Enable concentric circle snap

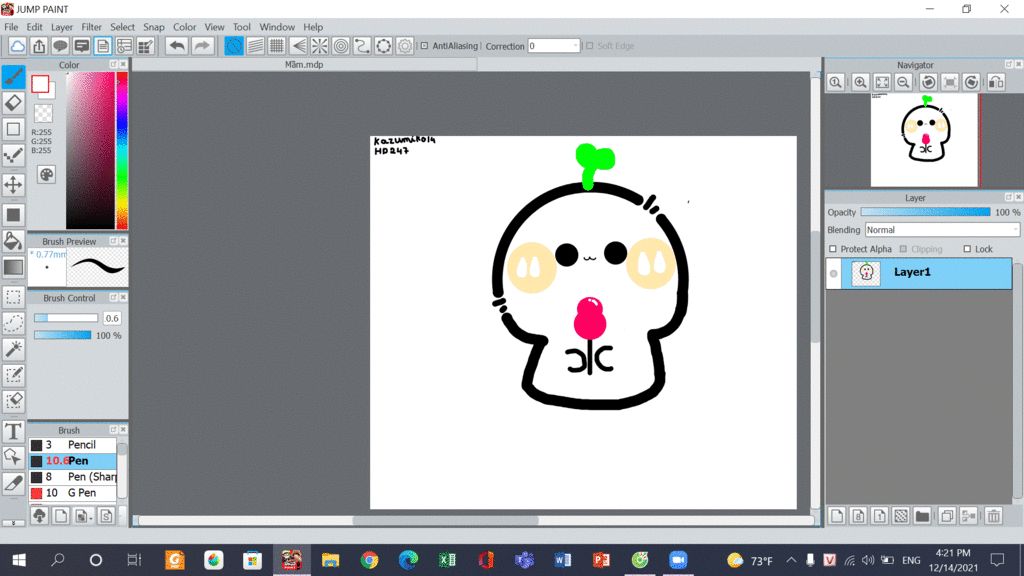341,46
